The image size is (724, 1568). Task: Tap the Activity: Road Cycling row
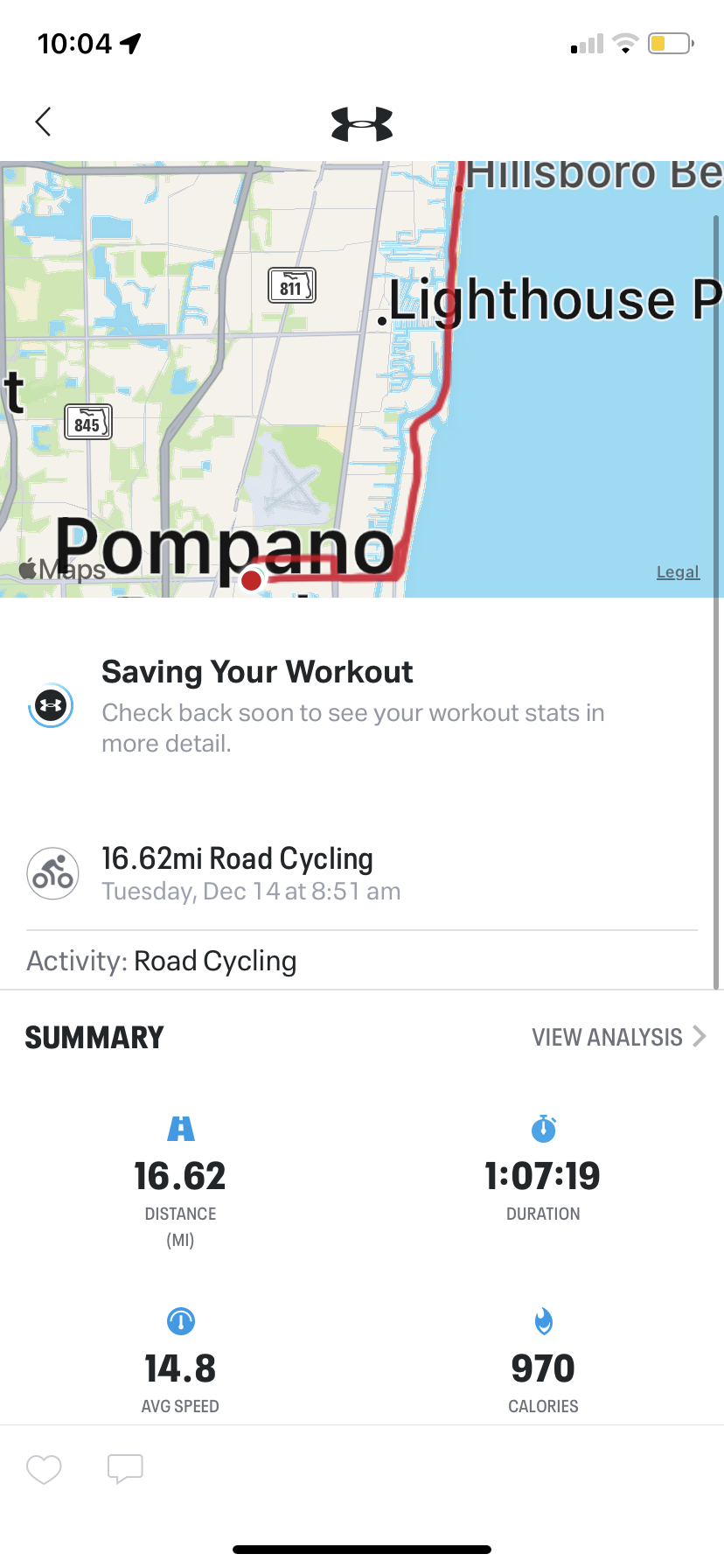(362, 961)
